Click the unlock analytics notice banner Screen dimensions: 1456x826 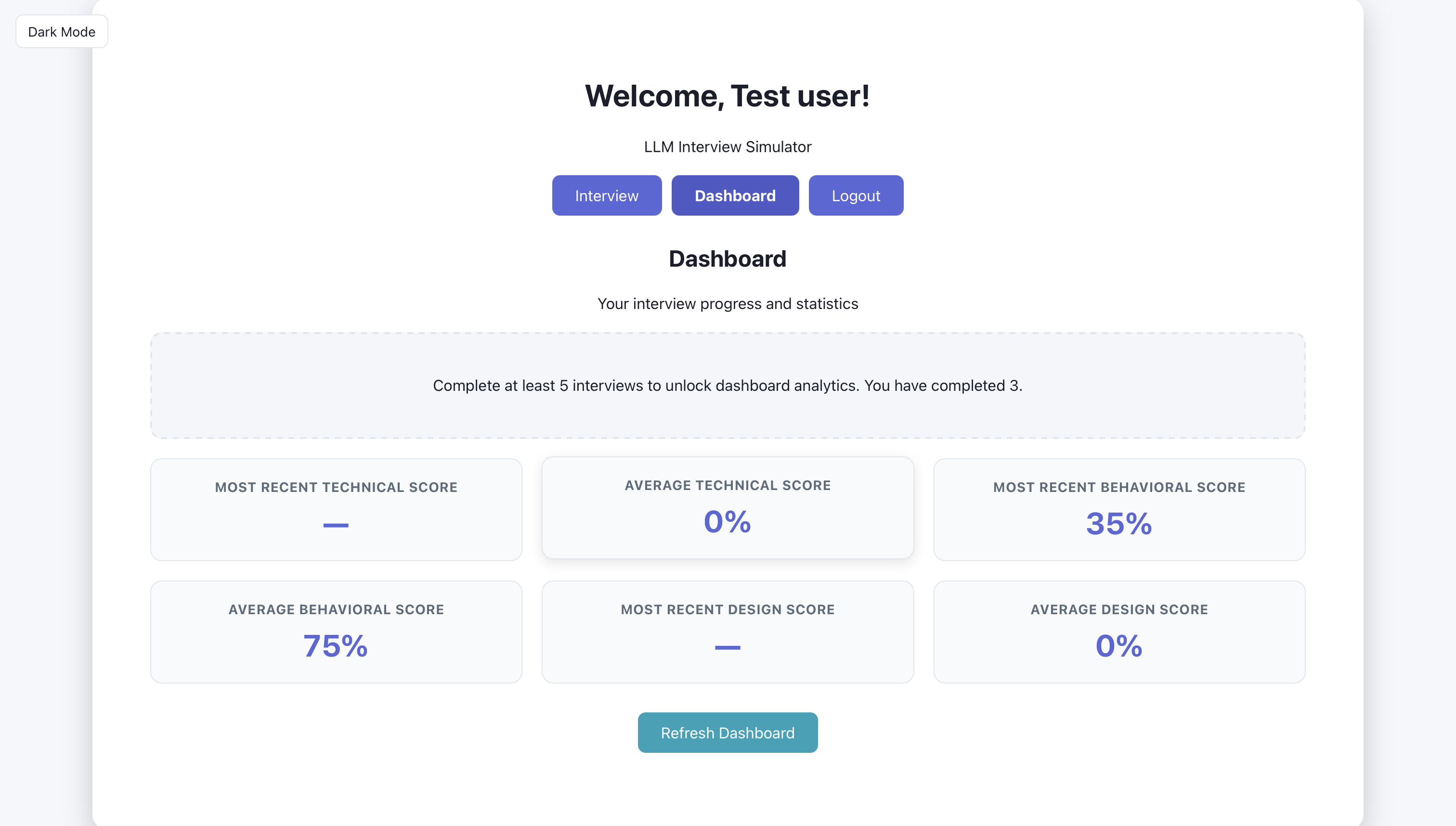click(727, 385)
